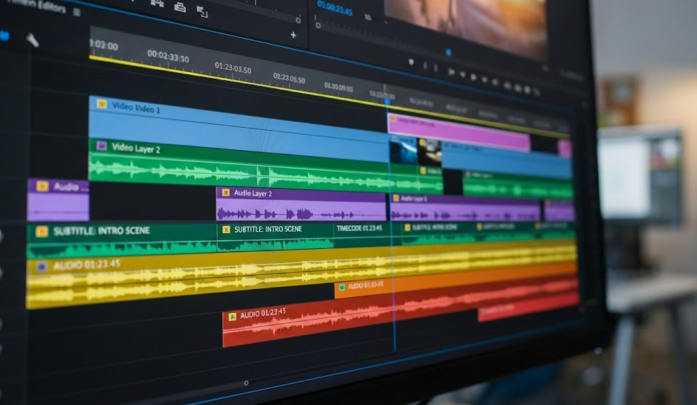
Task: Click the badge on the yellow AUDIO 01:23:45 clip
Action: [41, 267]
